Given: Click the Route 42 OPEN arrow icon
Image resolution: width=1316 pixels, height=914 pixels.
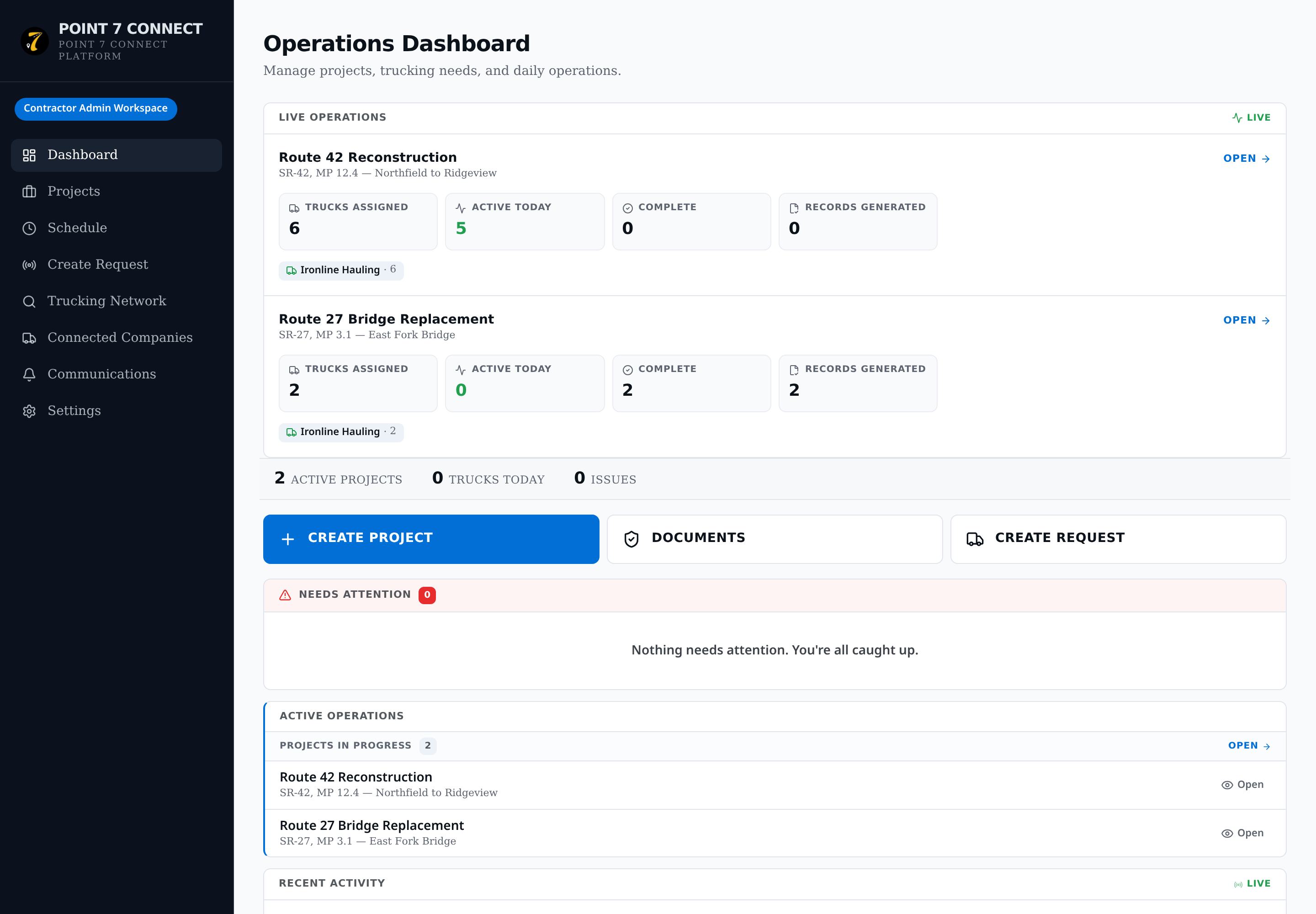Looking at the screenshot, I should coord(1266,159).
